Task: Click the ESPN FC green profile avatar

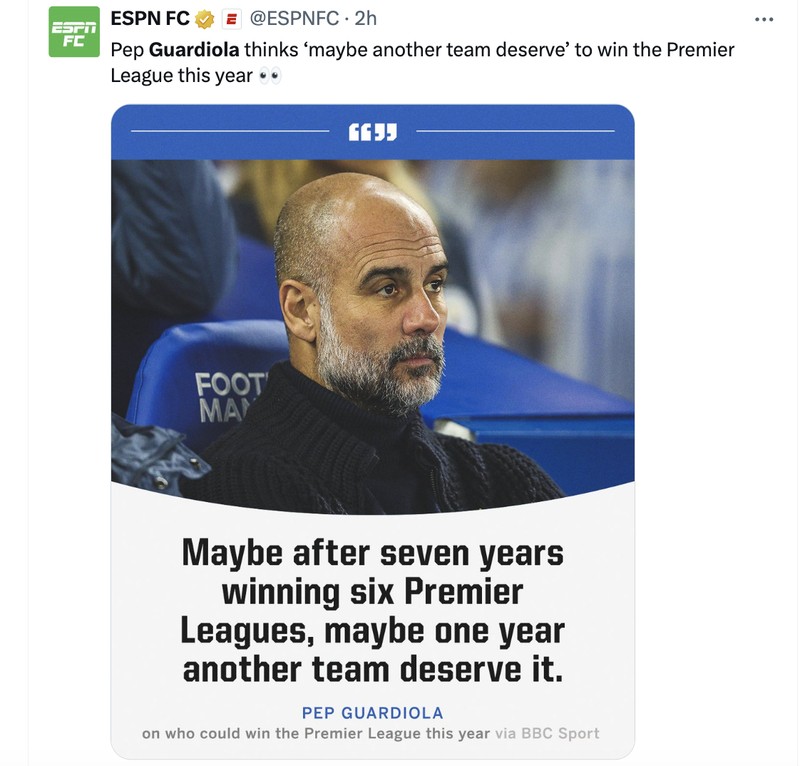Action: point(74,32)
